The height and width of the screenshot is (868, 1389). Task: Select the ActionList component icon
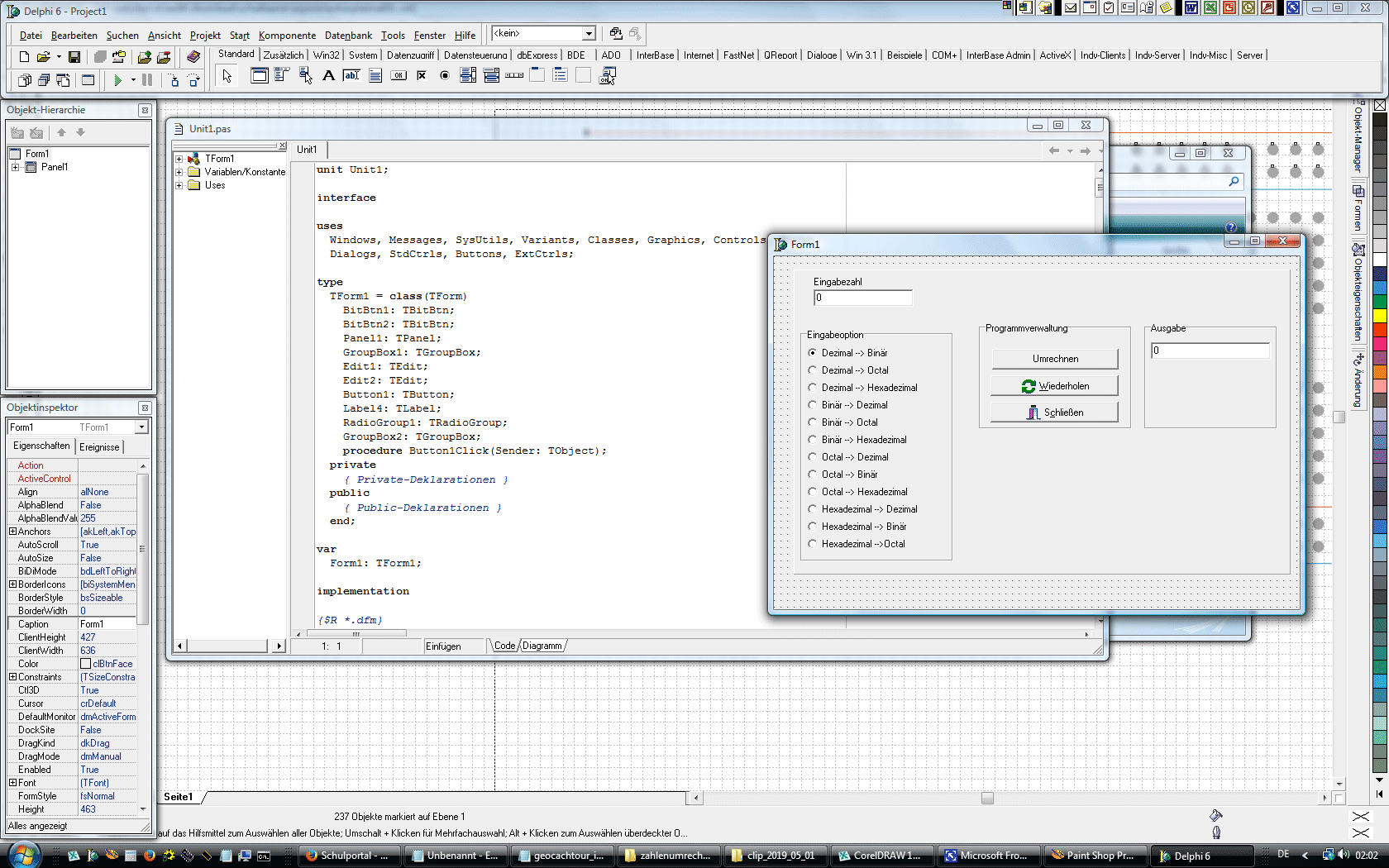pos(608,75)
